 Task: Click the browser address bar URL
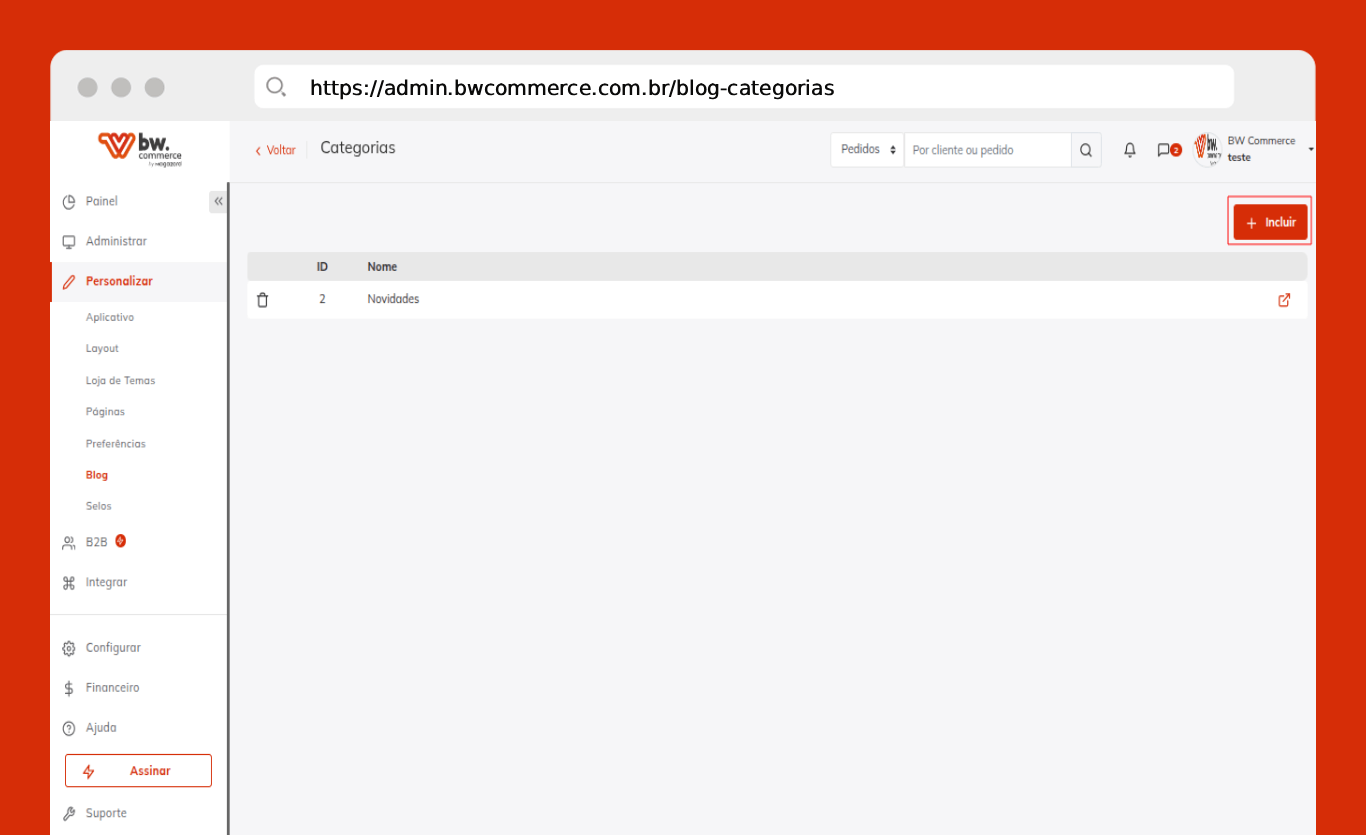[572, 88]
